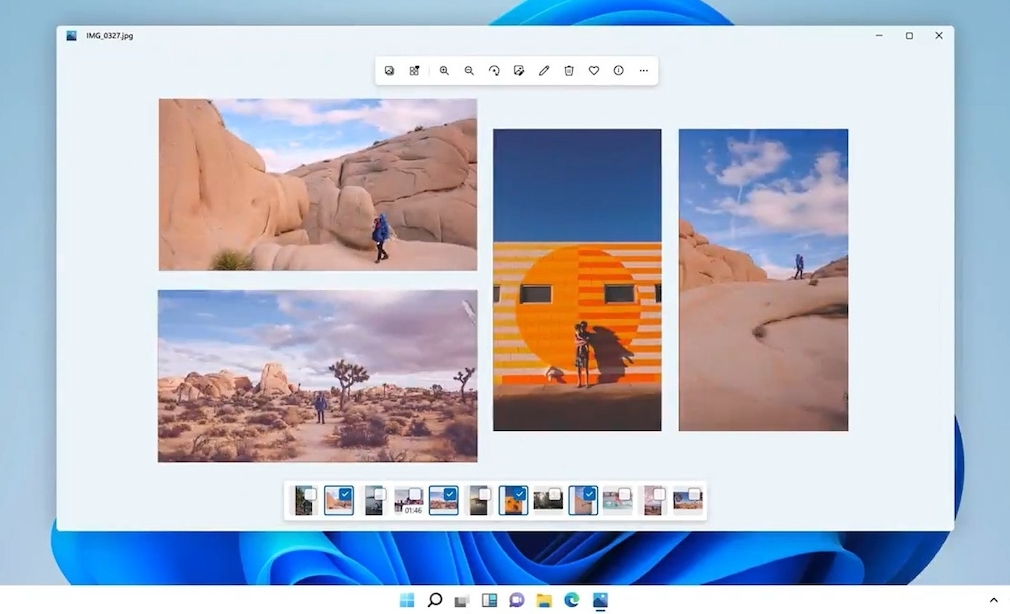Open File Explorer from the taskbar

[544, 600]
